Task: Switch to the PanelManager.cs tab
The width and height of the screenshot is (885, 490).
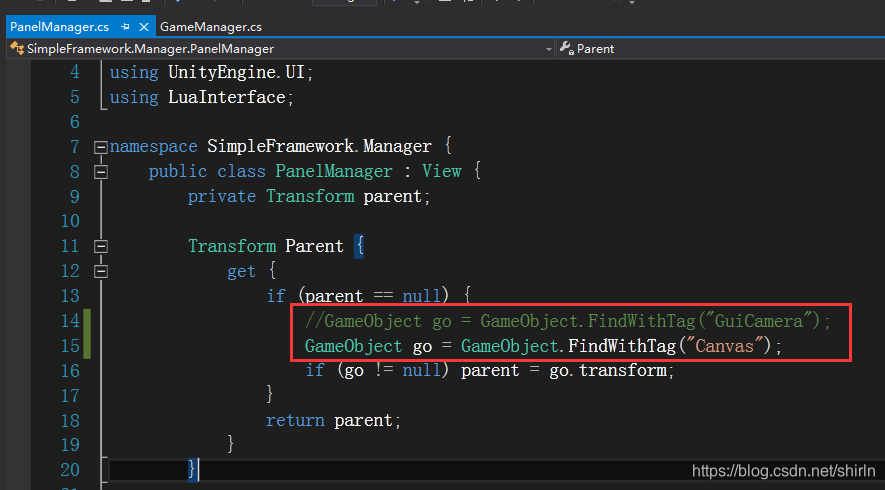Action: click(59, 27)
